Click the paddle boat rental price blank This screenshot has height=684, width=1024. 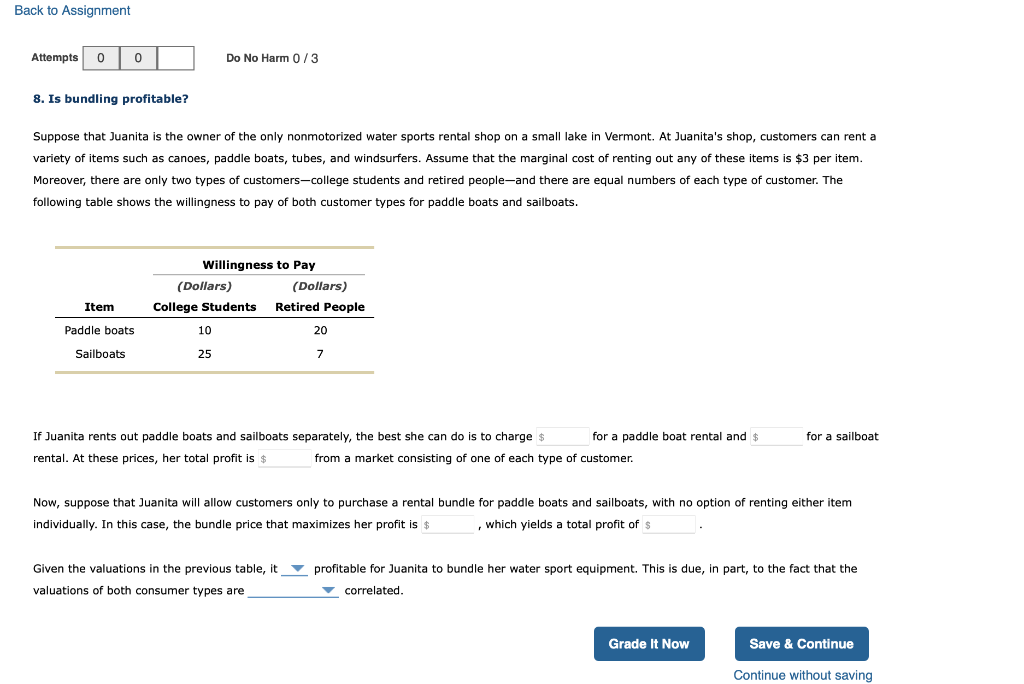[x=561, y=436]
